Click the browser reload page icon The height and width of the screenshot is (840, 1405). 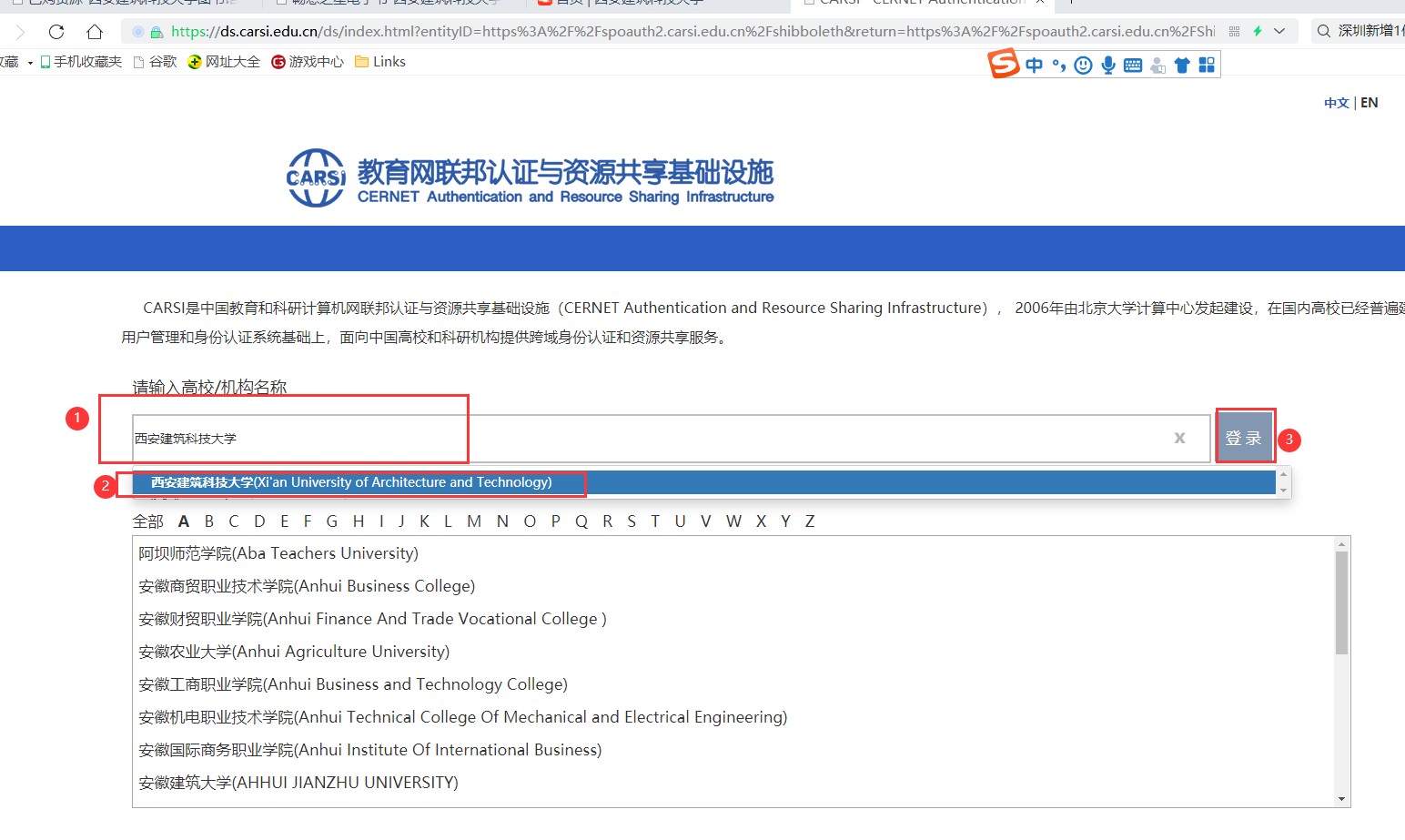coord(56,32)
